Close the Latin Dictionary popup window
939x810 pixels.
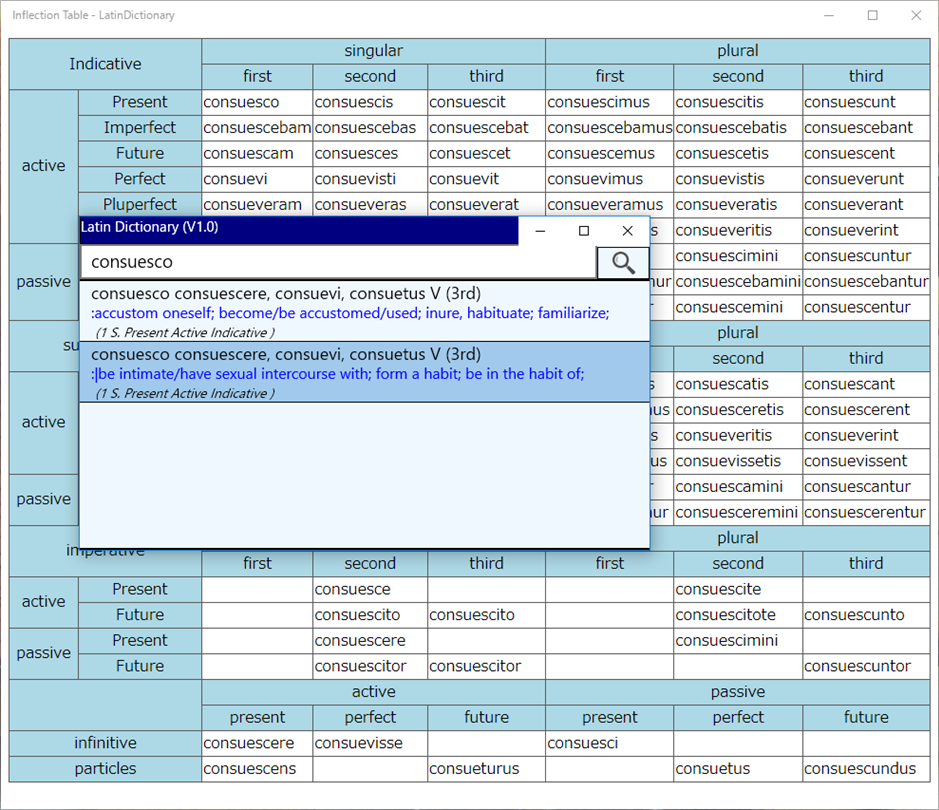coord(628,230)
